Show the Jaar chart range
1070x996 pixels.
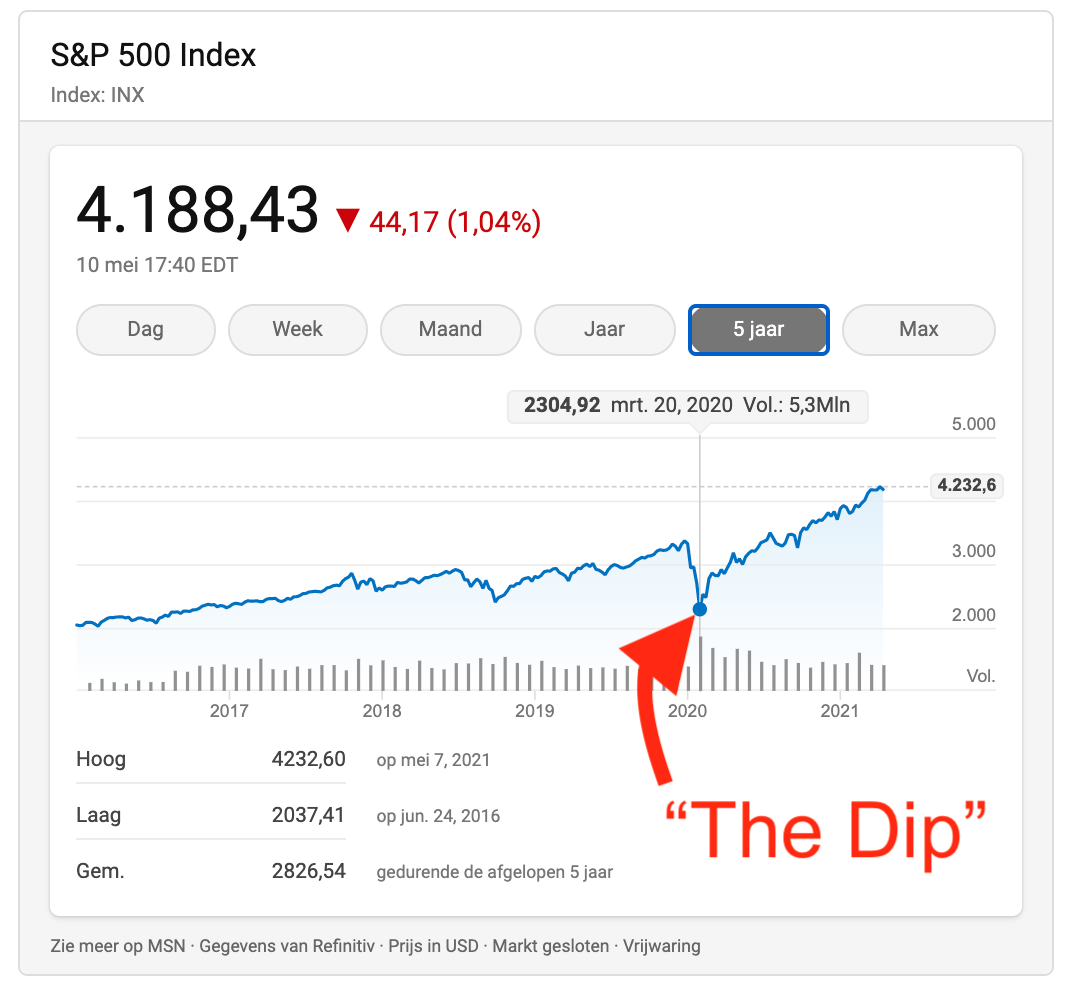tap(604, 329)
